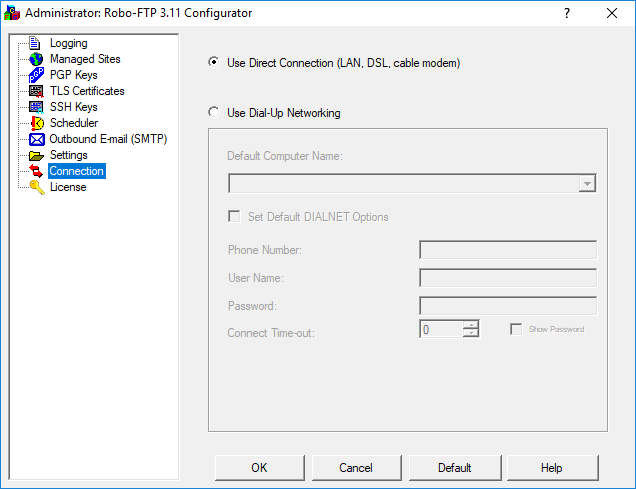Confirm with the OK button

point(260,468)
